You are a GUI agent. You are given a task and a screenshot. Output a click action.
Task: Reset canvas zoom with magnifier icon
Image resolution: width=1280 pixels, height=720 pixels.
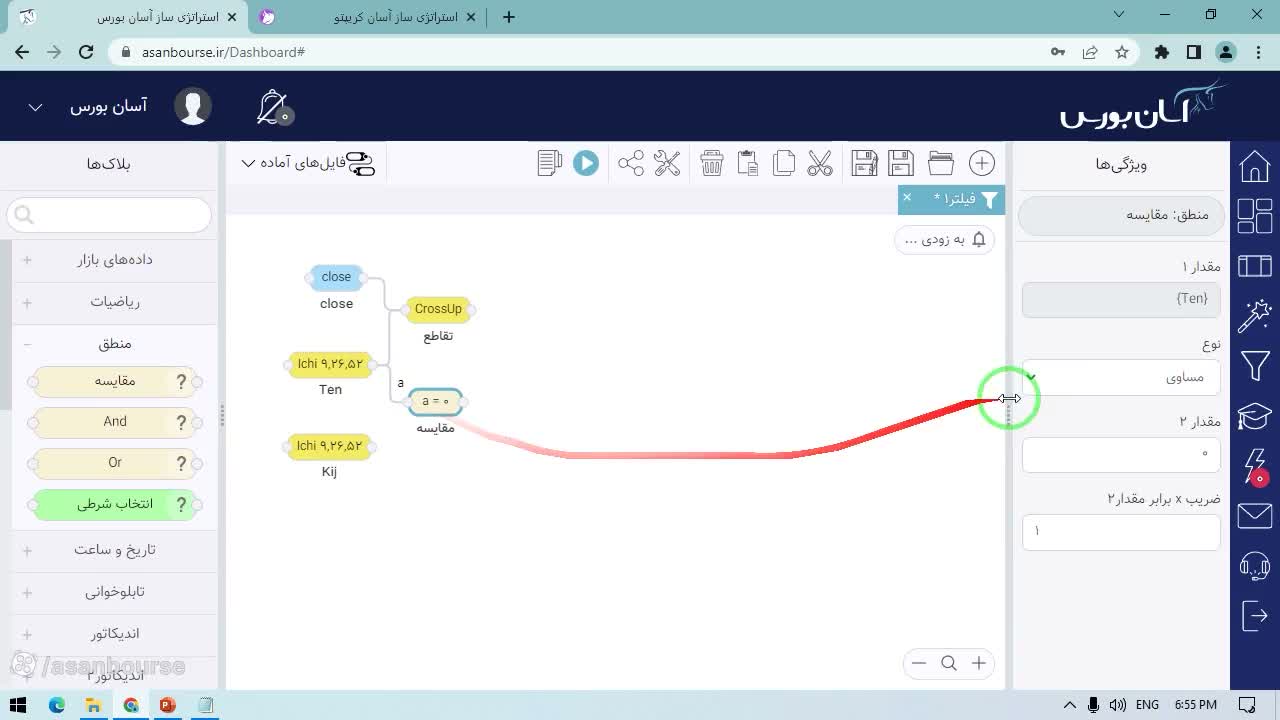point(949,663)
